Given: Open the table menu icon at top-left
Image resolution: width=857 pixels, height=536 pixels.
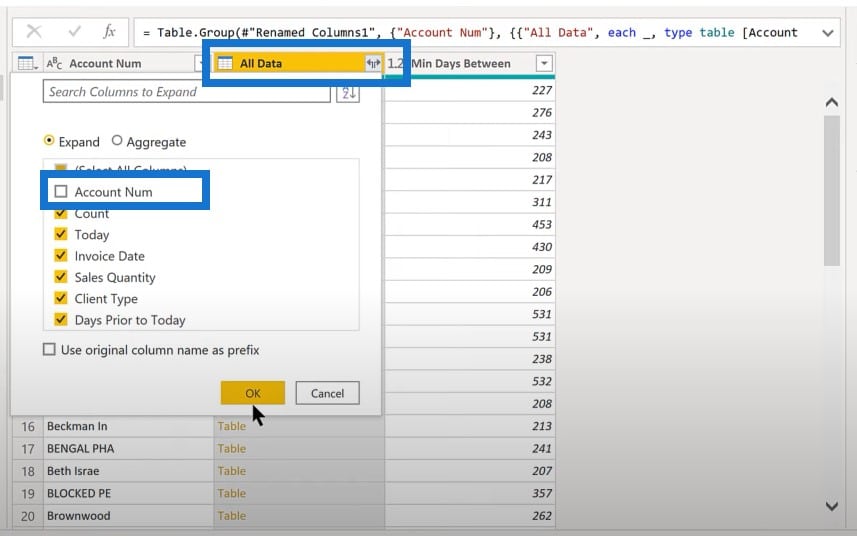Looking at the screenshot, I should click(x=27, y=63).
